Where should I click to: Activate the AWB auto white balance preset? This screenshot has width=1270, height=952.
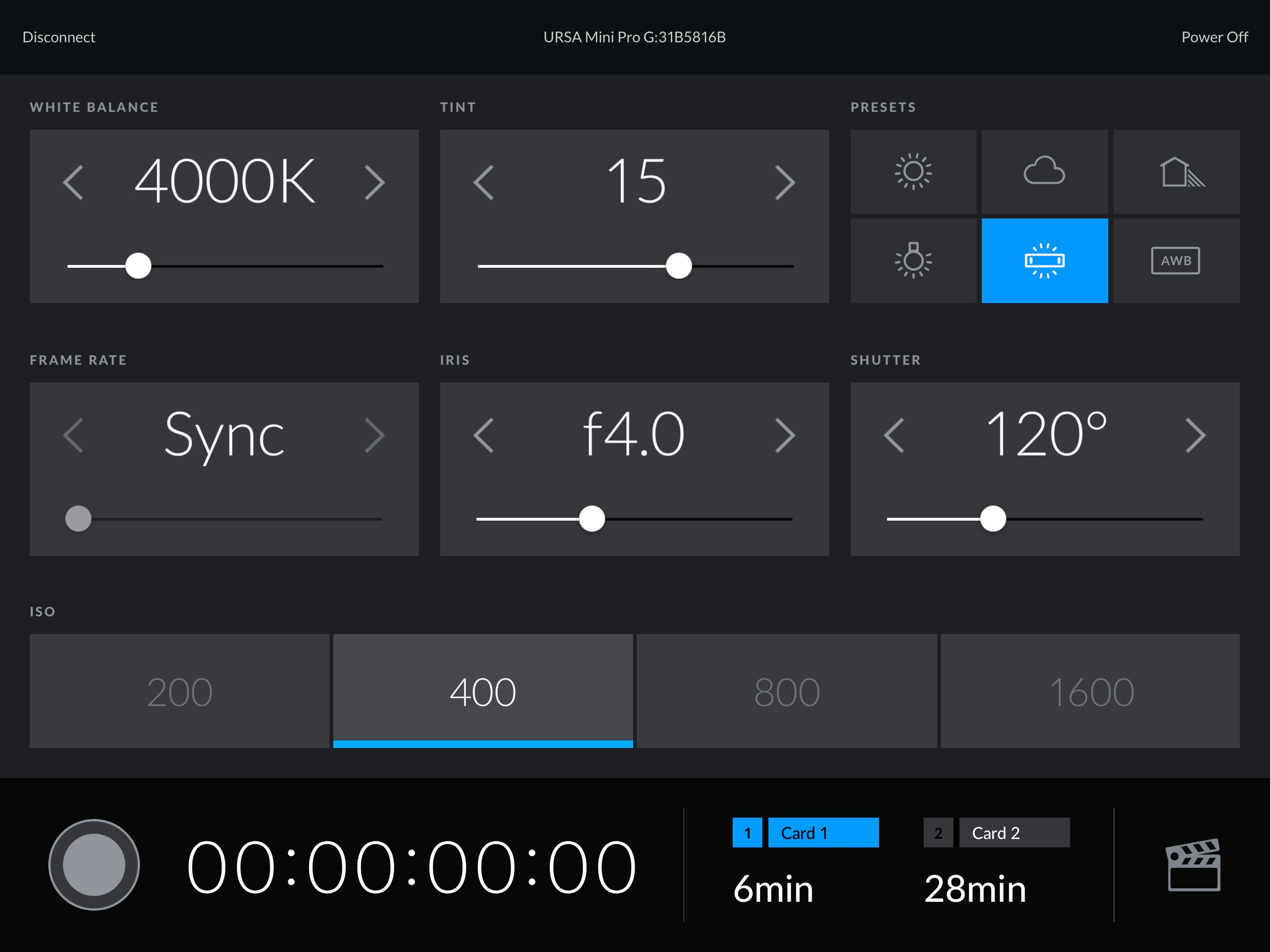click(1176, 260)
